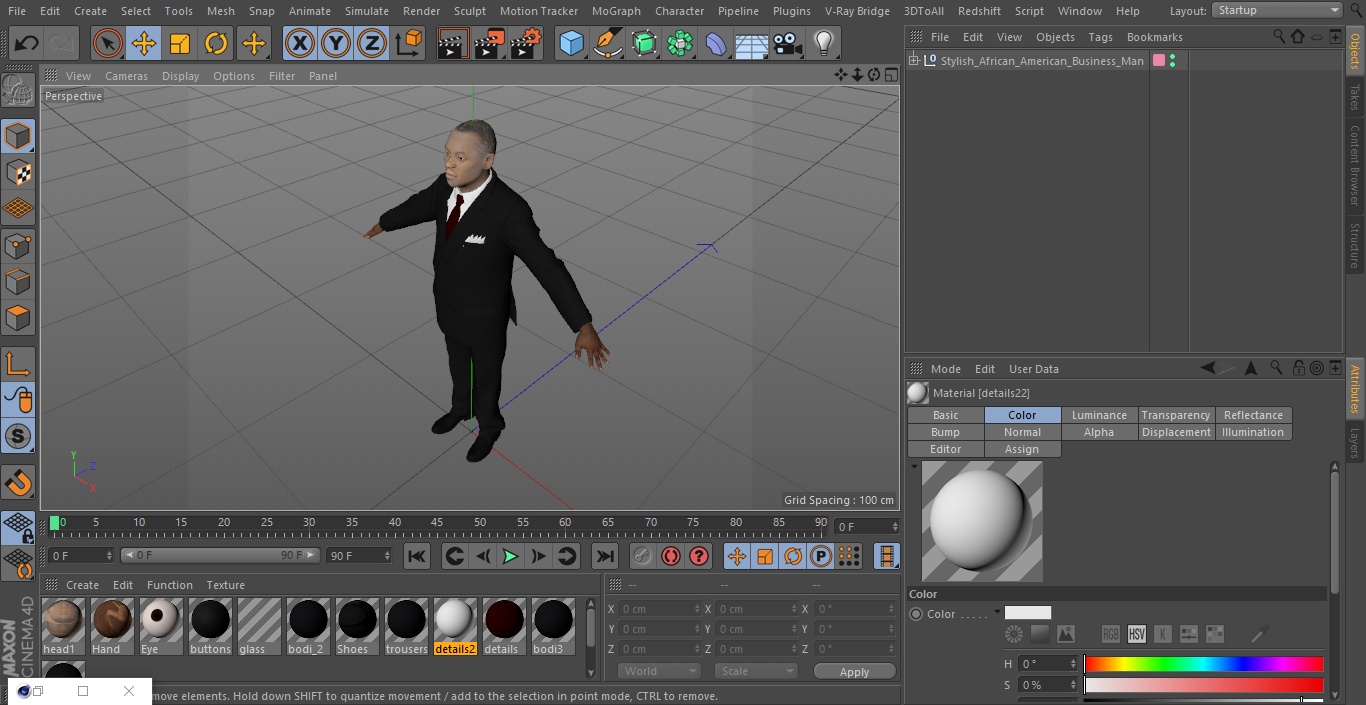Open the Color texture arrow menu
This screenshot has width=1366, height=705.
pyautogui.click(x=997, y=613)
